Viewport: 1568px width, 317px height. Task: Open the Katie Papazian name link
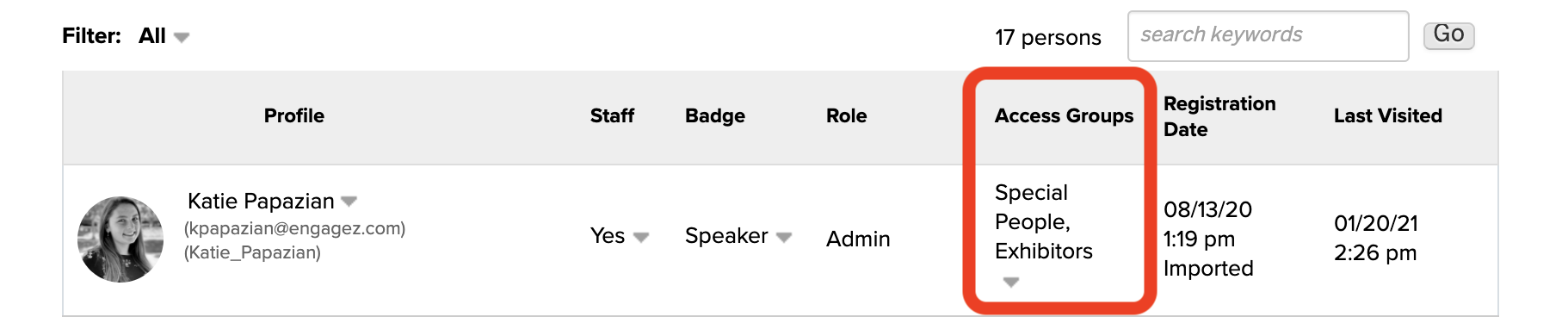(x=261, y=201)
